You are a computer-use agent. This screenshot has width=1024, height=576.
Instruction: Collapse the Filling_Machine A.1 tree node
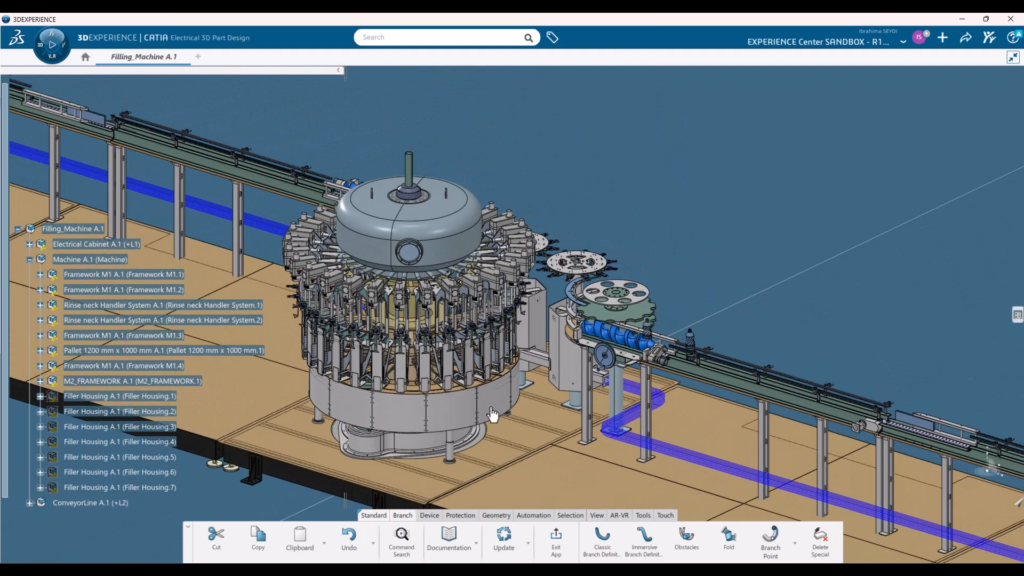coord(18,229)
